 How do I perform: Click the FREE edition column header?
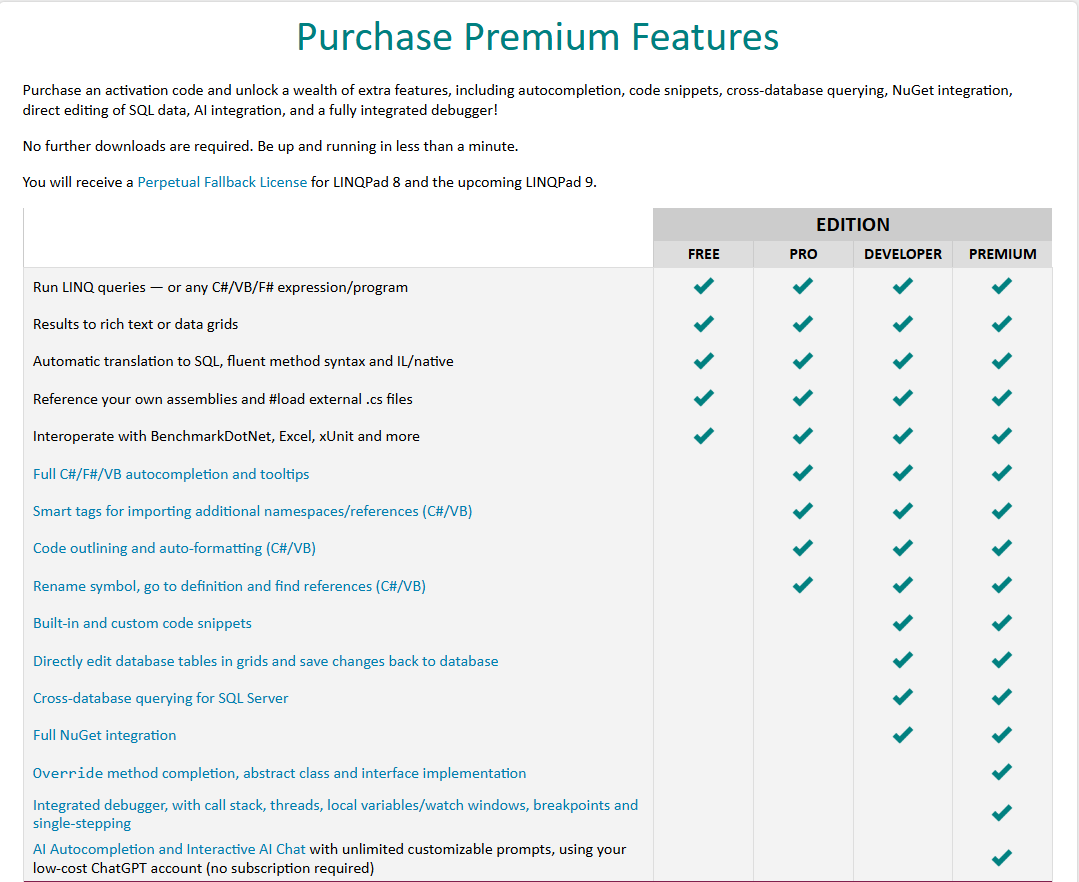(x=703, y=254)
